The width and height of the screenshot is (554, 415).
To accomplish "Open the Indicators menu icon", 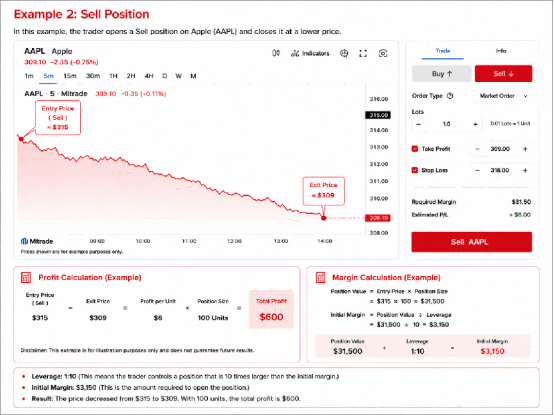I will (x=295, y=53).
